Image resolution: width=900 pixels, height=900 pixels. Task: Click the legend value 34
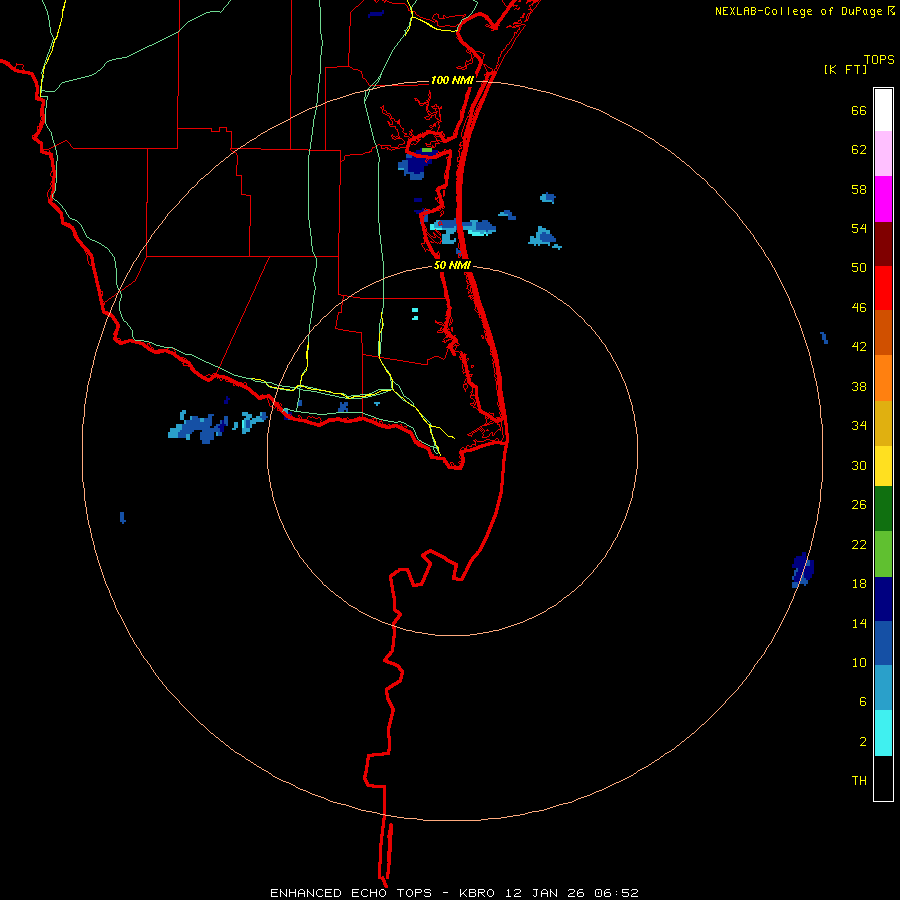859,426
